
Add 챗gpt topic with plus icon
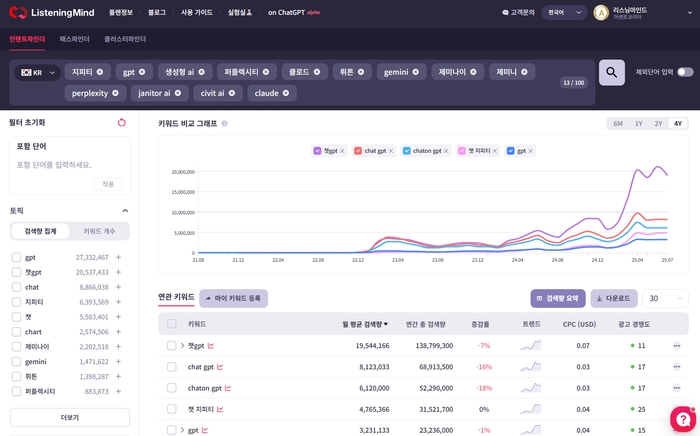coord(118,272)
